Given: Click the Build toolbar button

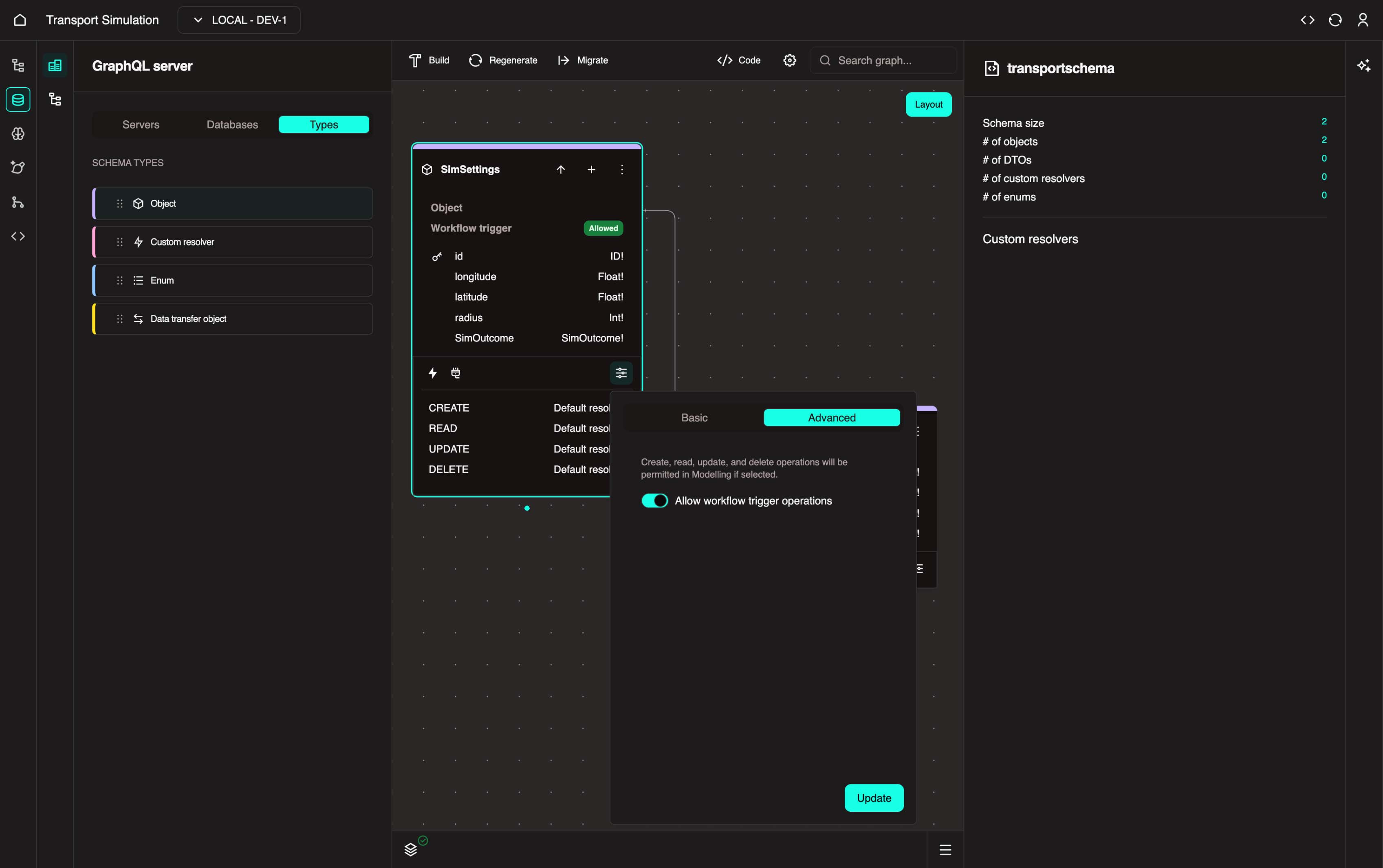Looking at the screenshot, I should point(429,60).
